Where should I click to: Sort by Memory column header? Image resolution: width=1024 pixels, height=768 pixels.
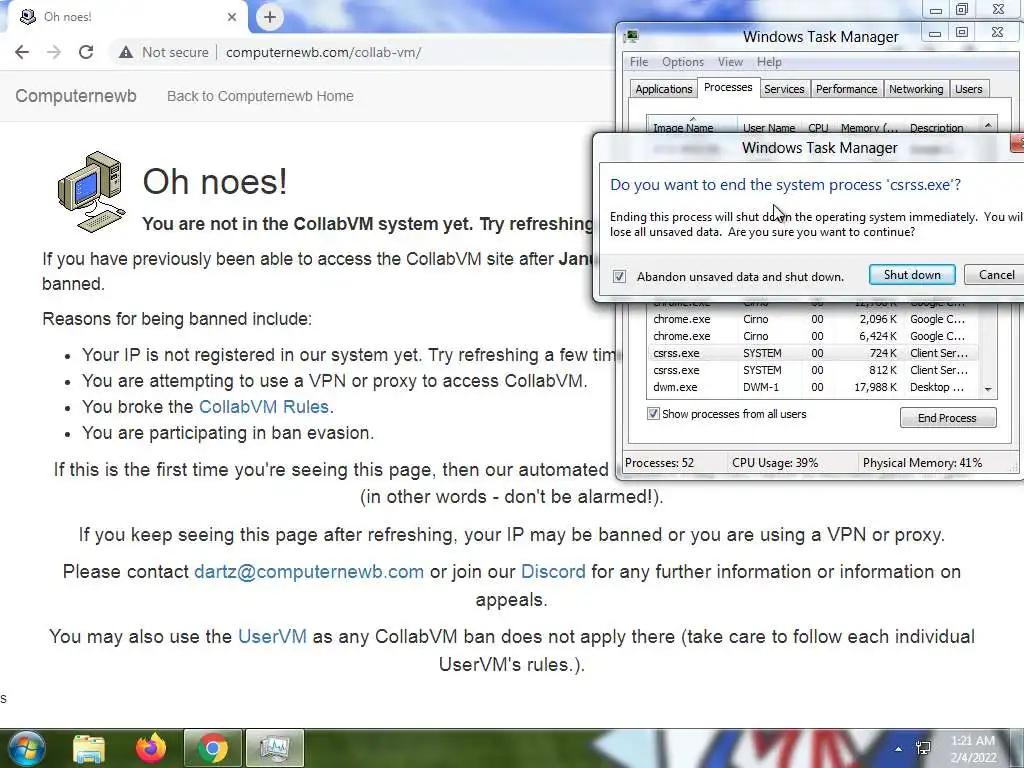869,127
